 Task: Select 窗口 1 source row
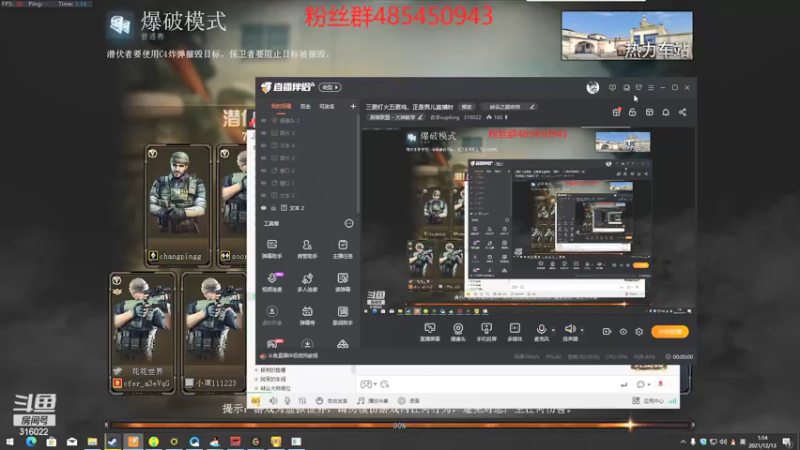(x=308, y=183)
